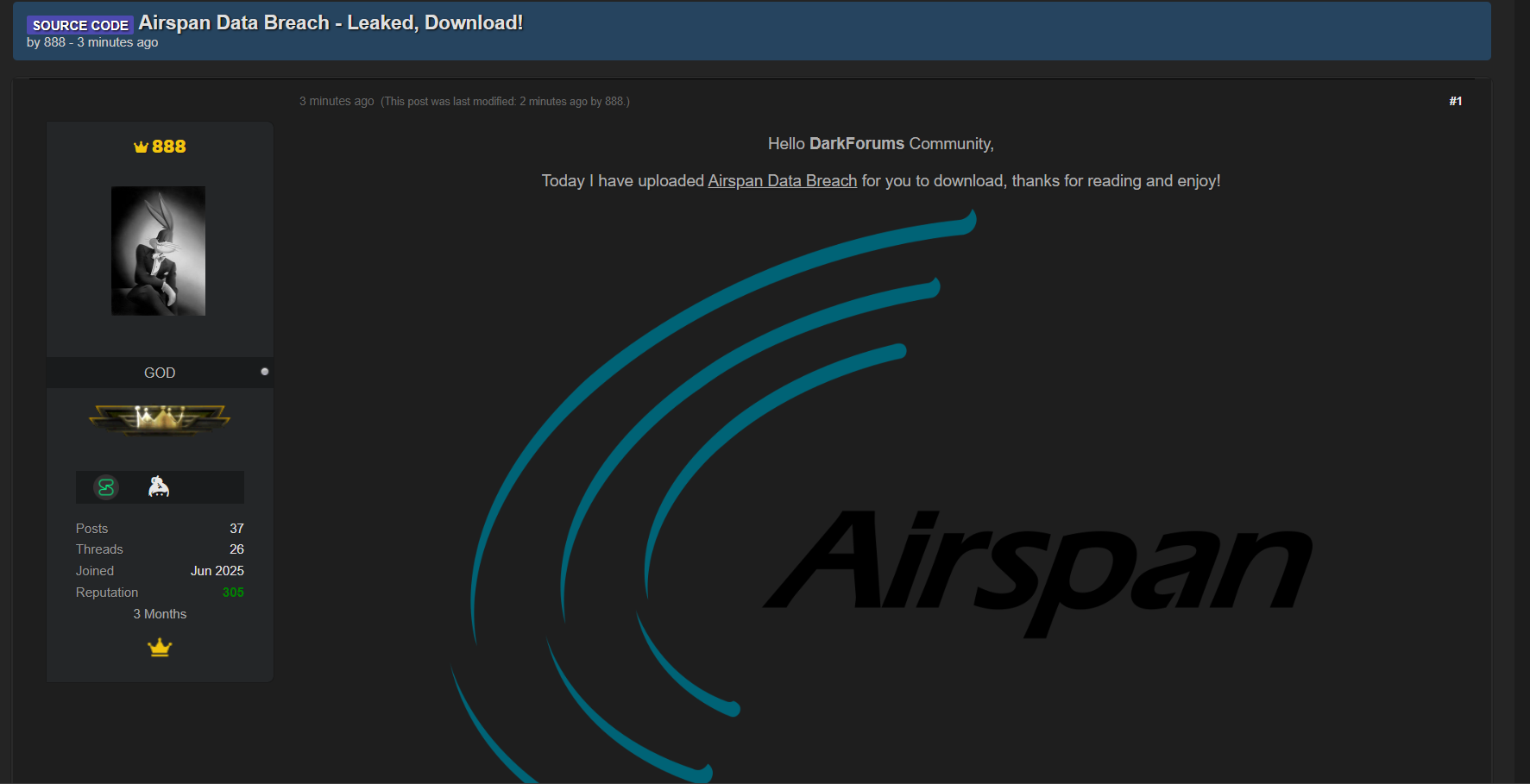Click the gold crown icon below 3 Months
1530x784 pixels.
click(160, 647)
